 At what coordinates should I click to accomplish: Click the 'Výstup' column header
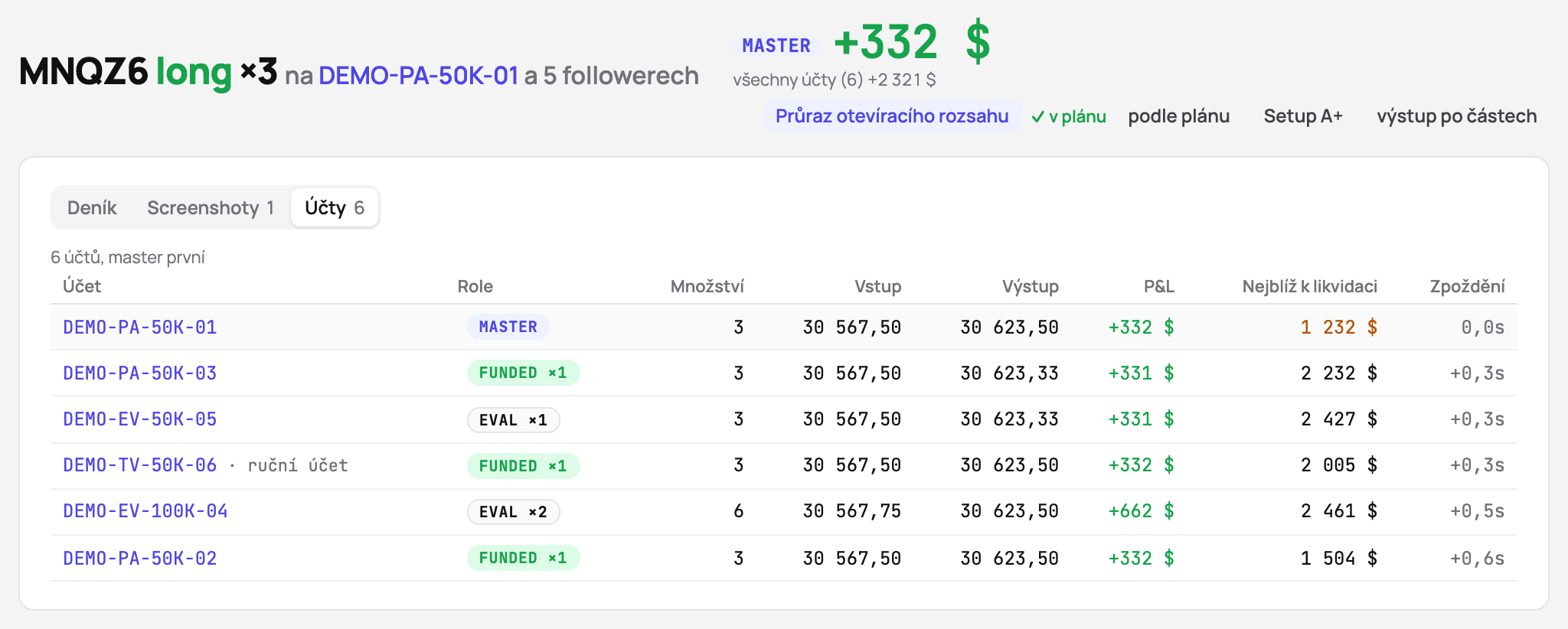tap(1031, 286)
